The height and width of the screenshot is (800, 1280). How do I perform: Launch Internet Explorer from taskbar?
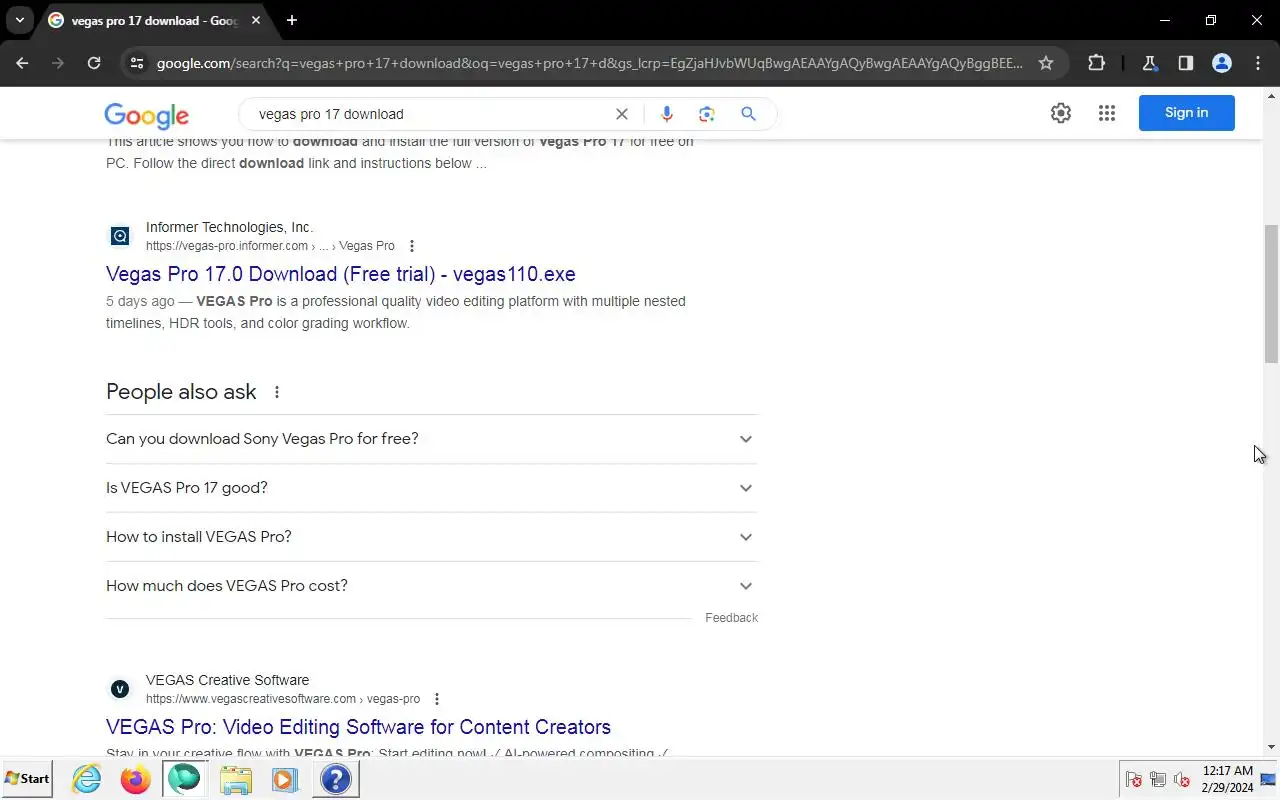click(87, 779)
